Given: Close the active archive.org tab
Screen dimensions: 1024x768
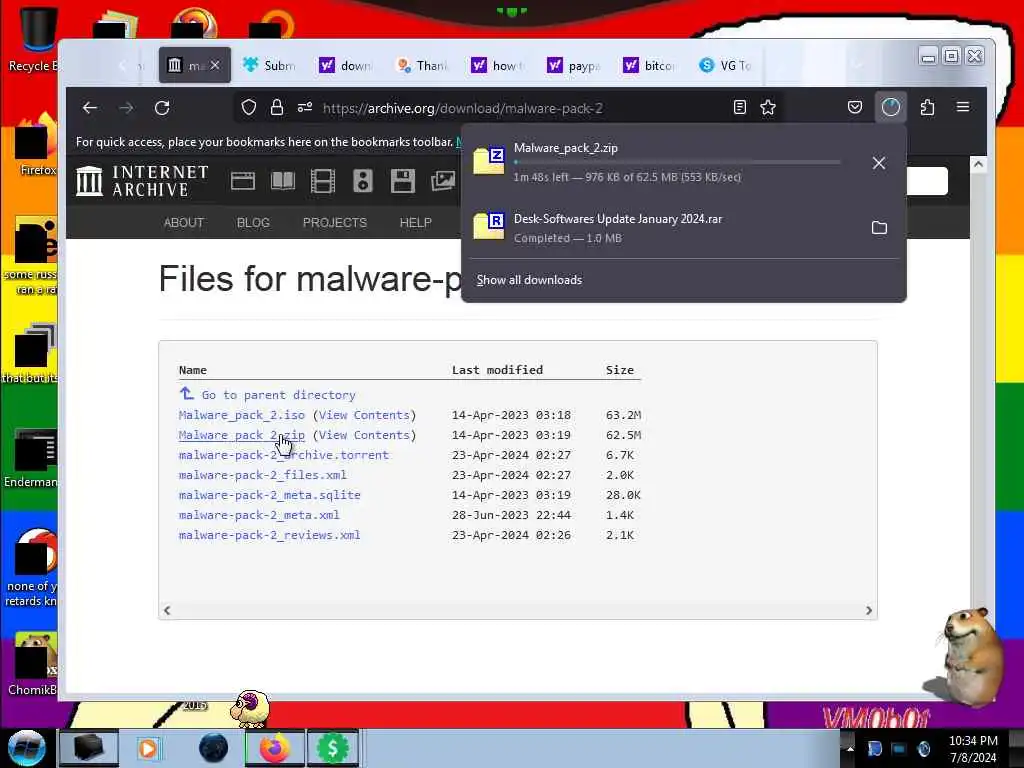Looking at the screenshot, I should pos(215,65).
